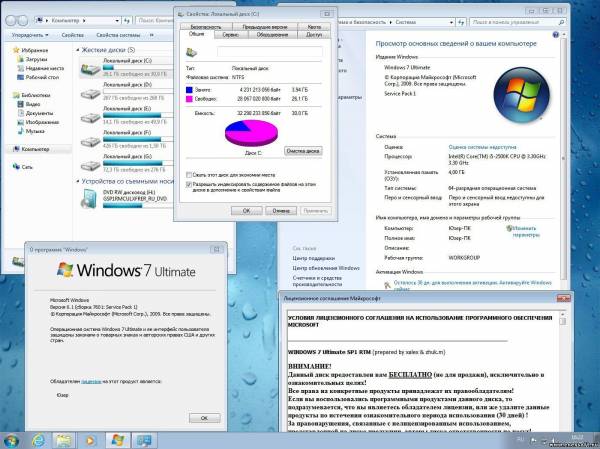Toggle 'Разрешить индексировать содержимое файлов' checkbox

pos(189,184)
